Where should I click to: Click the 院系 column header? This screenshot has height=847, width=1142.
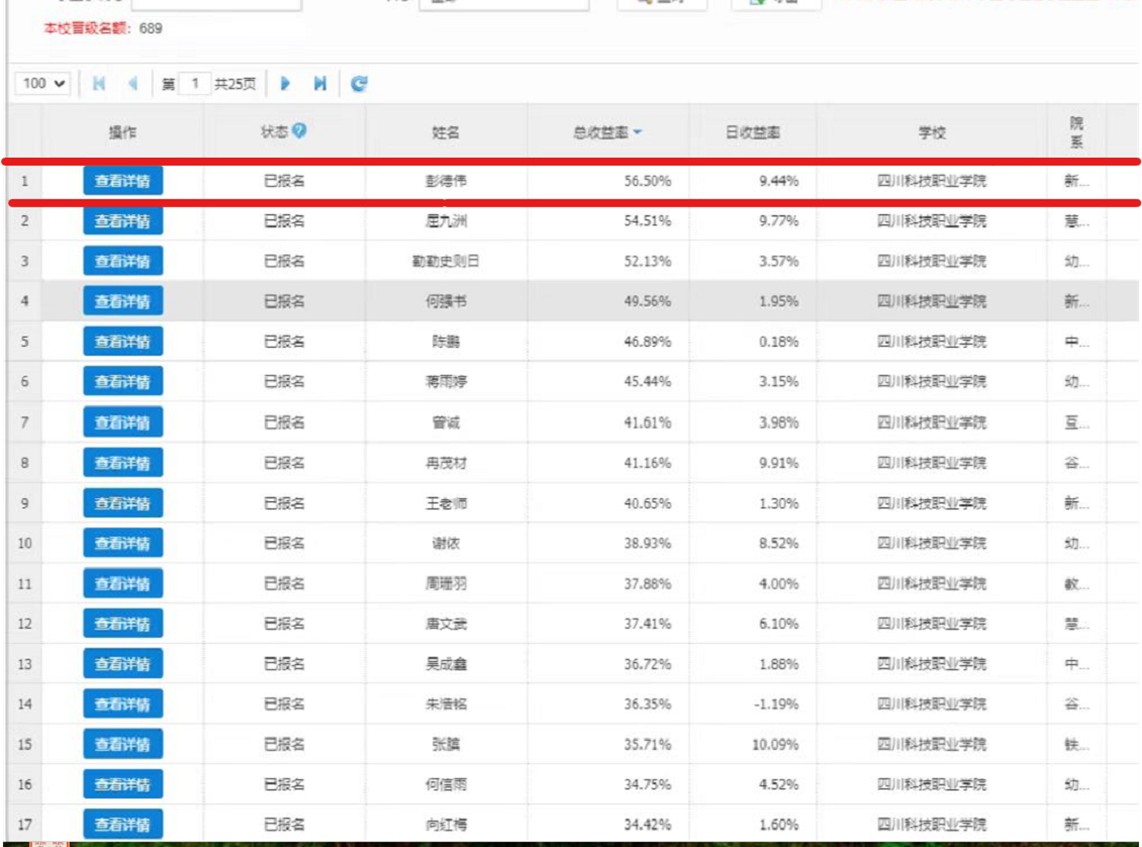click(1076, 133)
